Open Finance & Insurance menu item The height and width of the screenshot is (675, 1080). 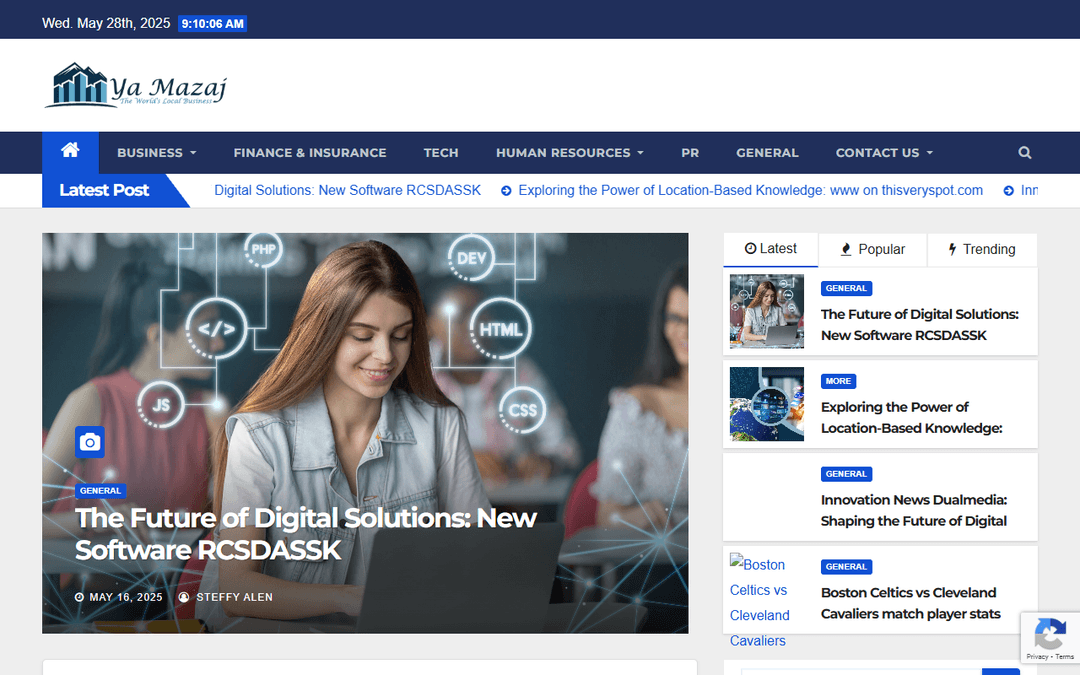click(310, 153)
